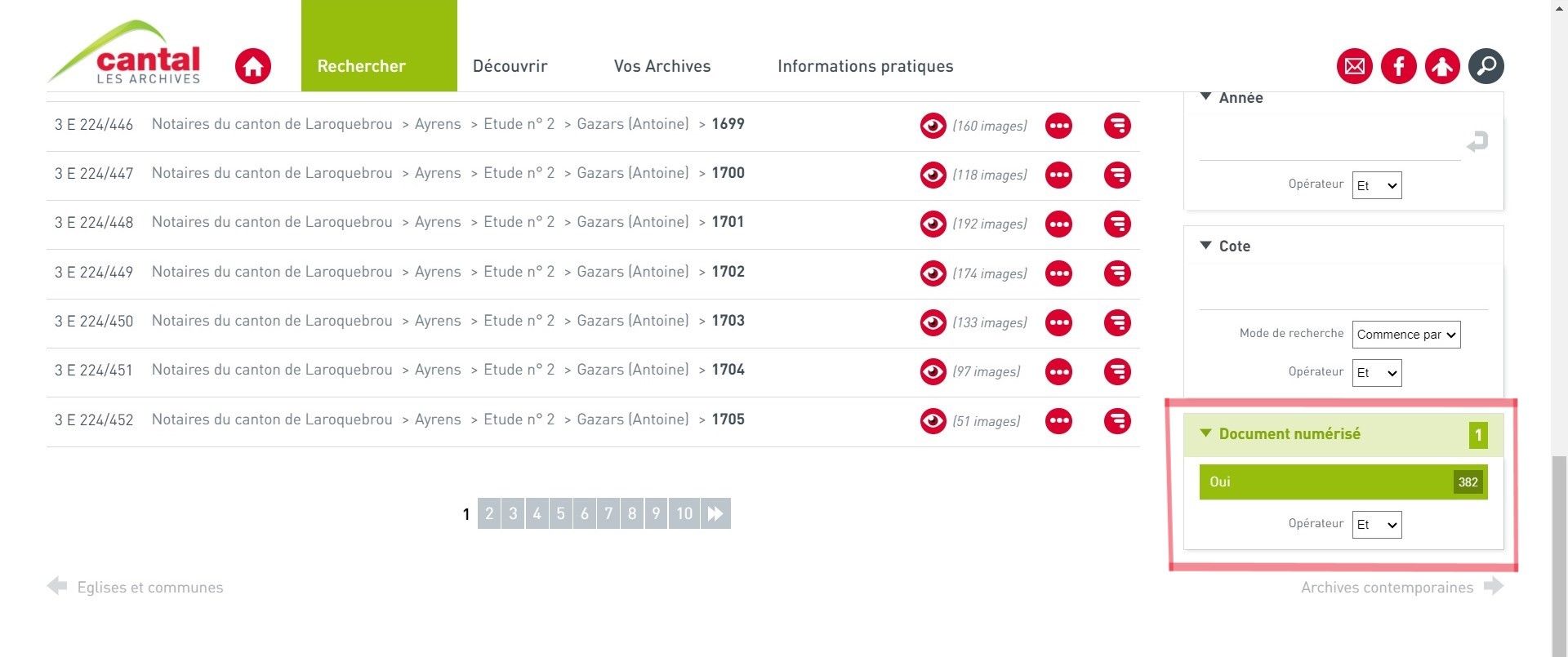The image size is (1568, 657).
Task: Open the three-dots details for 3 E 224/446
Action: click(1058, 126)
